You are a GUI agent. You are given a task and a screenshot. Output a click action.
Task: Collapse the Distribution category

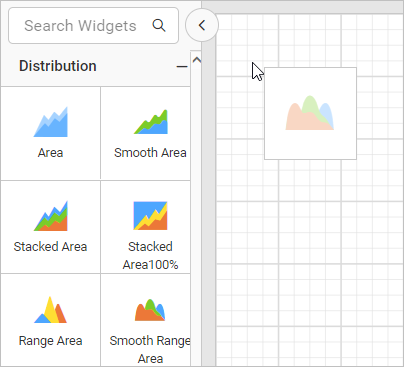182,67
